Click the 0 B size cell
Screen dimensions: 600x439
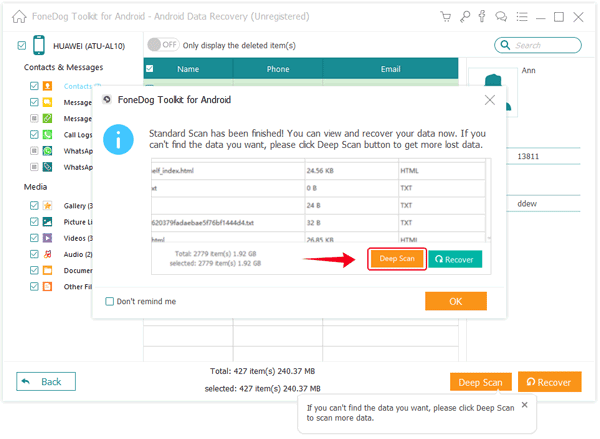click(351, 188)
